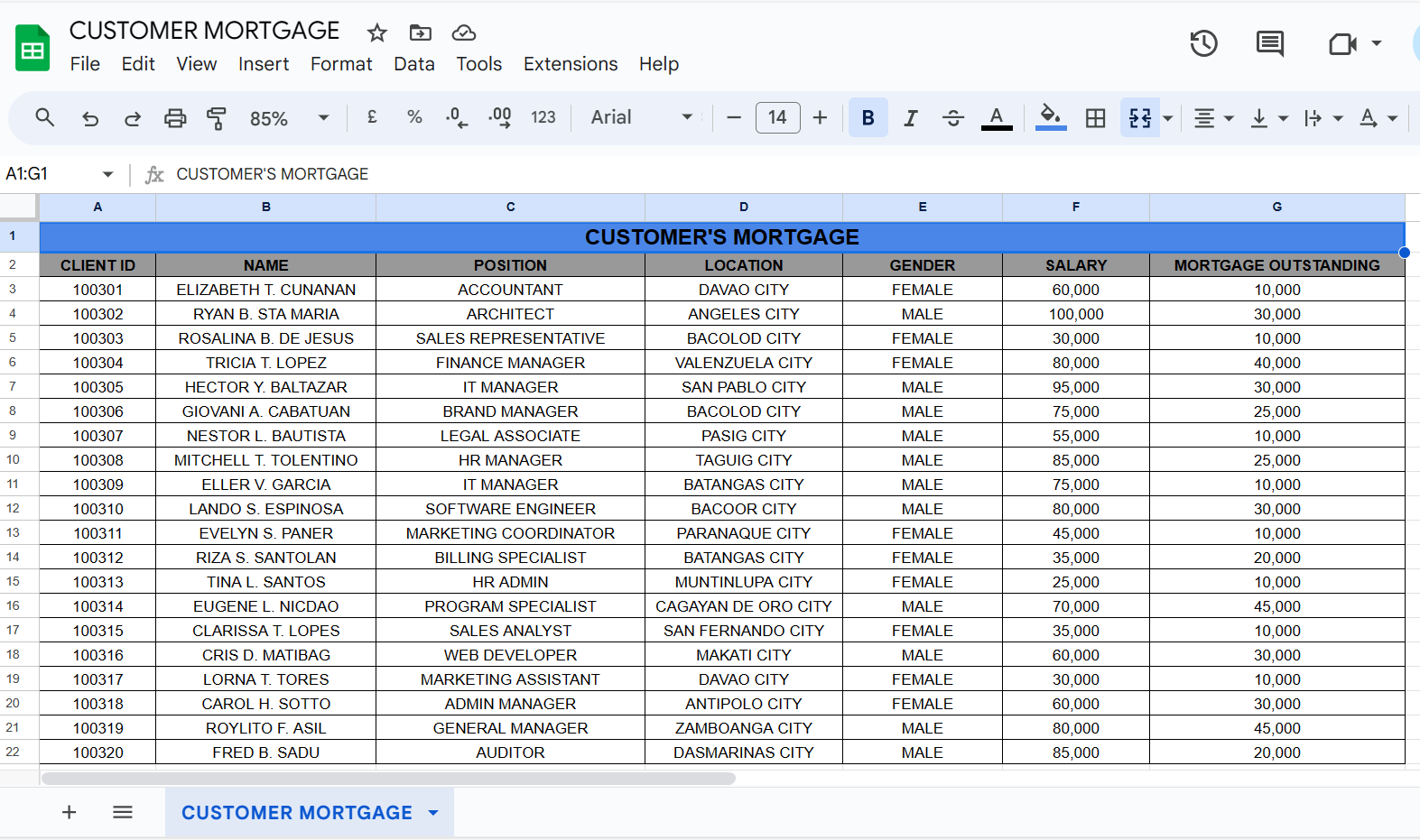This screenshot has width=1420, height=840.
Task: Click the horizontal scrollbar thumb
Action: 388,779
